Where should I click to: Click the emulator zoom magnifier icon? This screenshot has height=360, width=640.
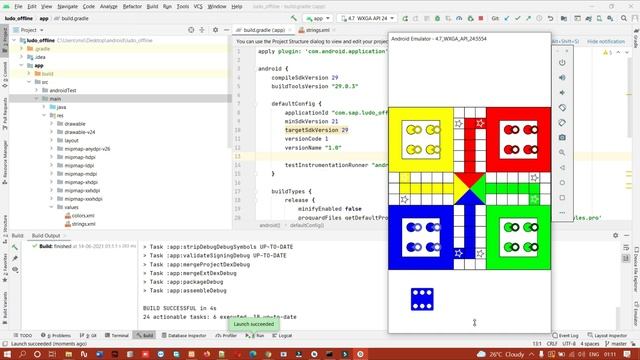[562, 152]
